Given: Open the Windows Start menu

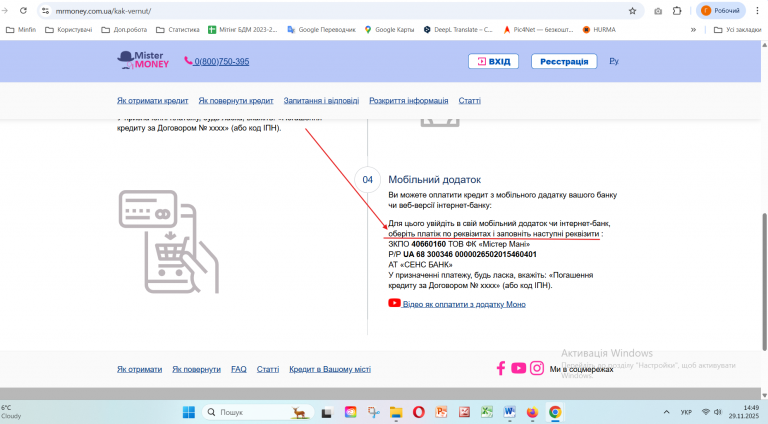Looking at the screenshot, I should point(189,412).
